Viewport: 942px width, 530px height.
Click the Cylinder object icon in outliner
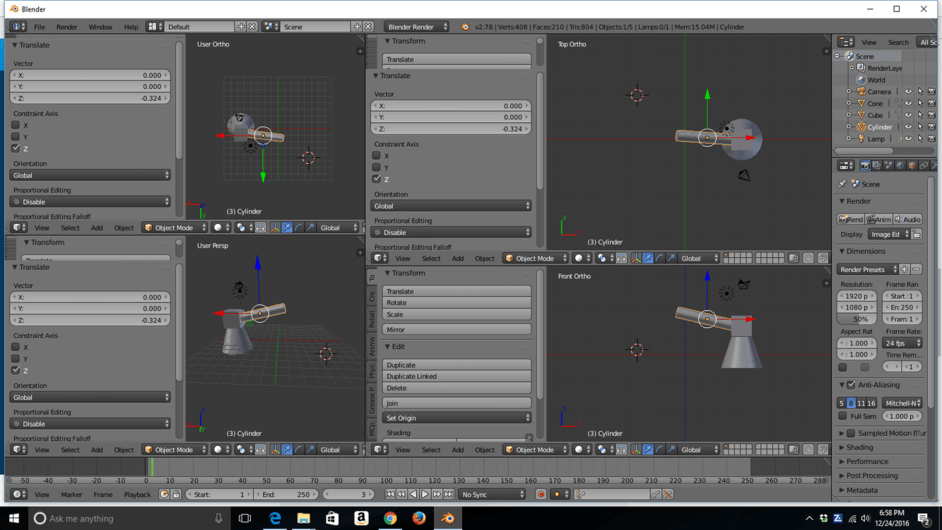click(860, 127)
